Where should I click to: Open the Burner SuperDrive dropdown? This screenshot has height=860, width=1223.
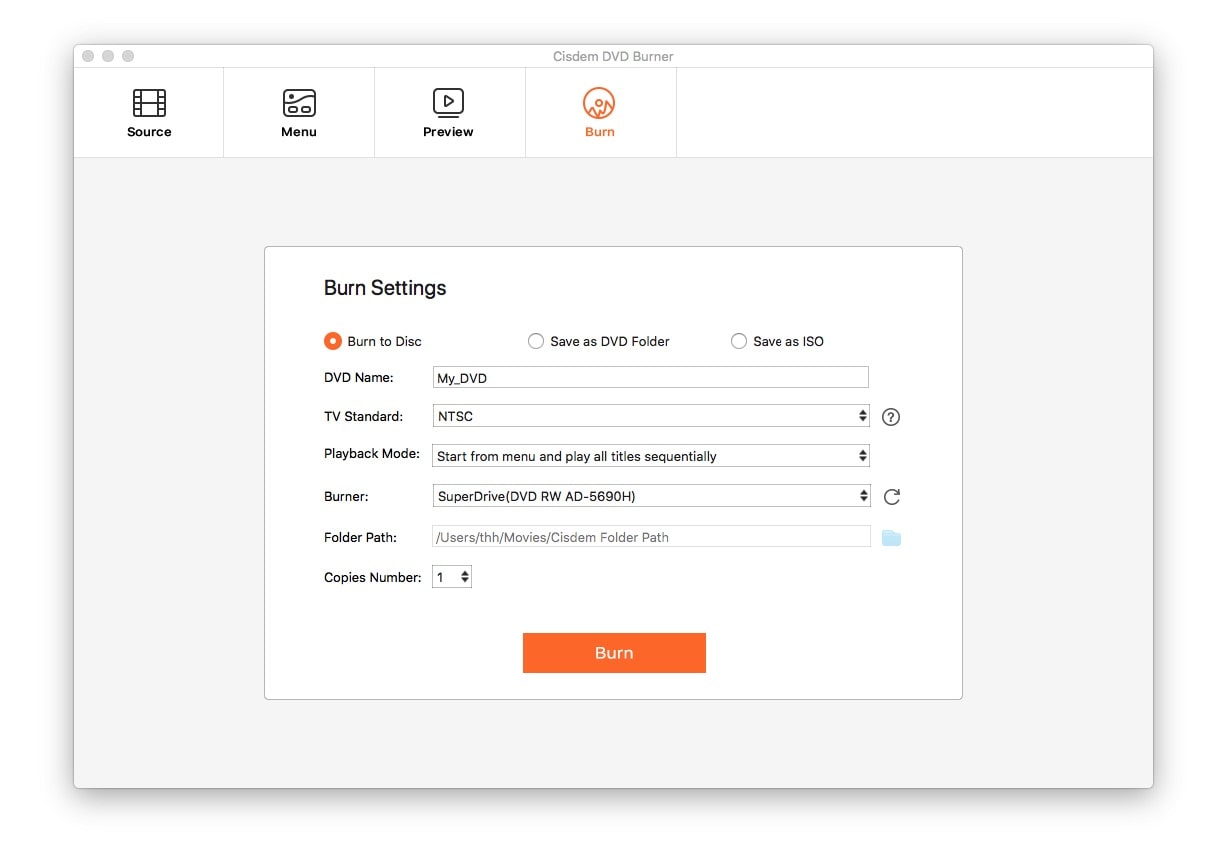click(x=651, y=496)
